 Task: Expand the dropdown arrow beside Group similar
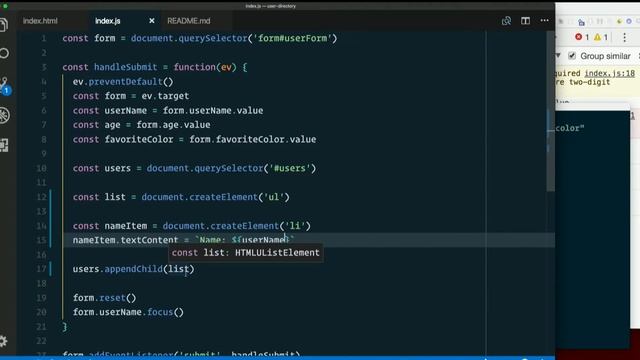[x=558, y=56]
